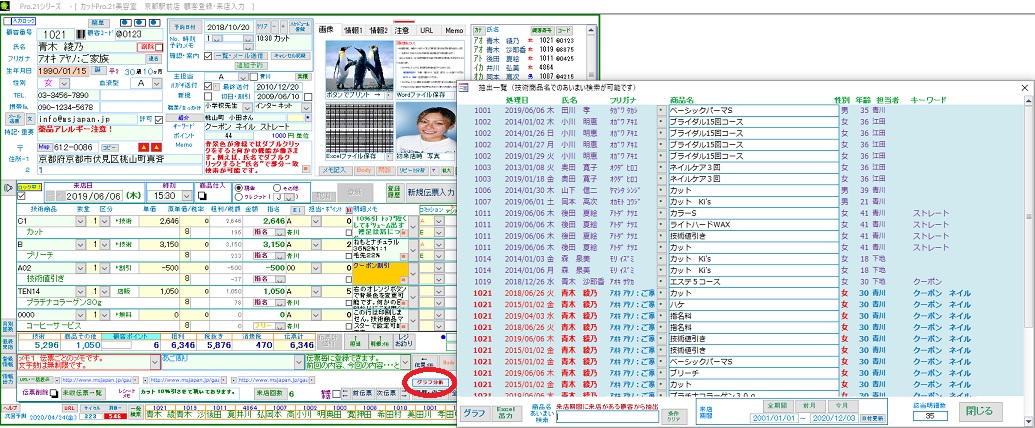
Task: Open the product code C1 dropdown
Action: (80, 221)
